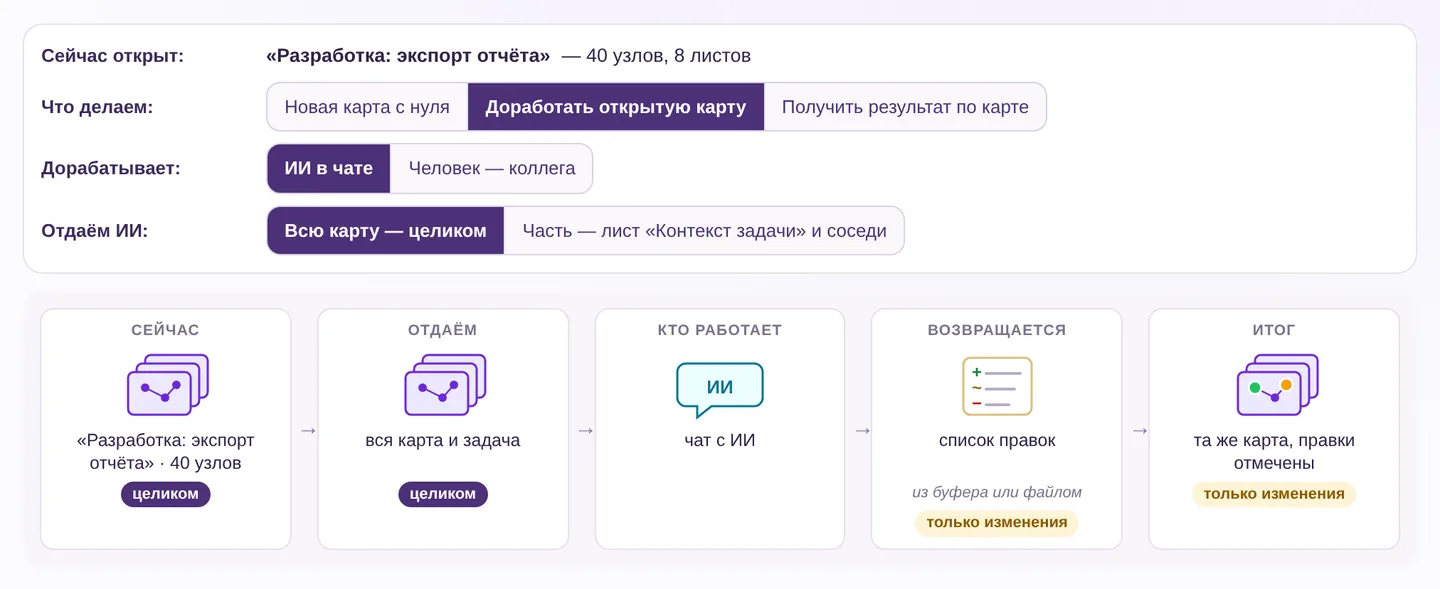Viewport: 1440px width, 589px height.
Task: Click the СЕЙЧАС card heading
Action: (166, 330)
